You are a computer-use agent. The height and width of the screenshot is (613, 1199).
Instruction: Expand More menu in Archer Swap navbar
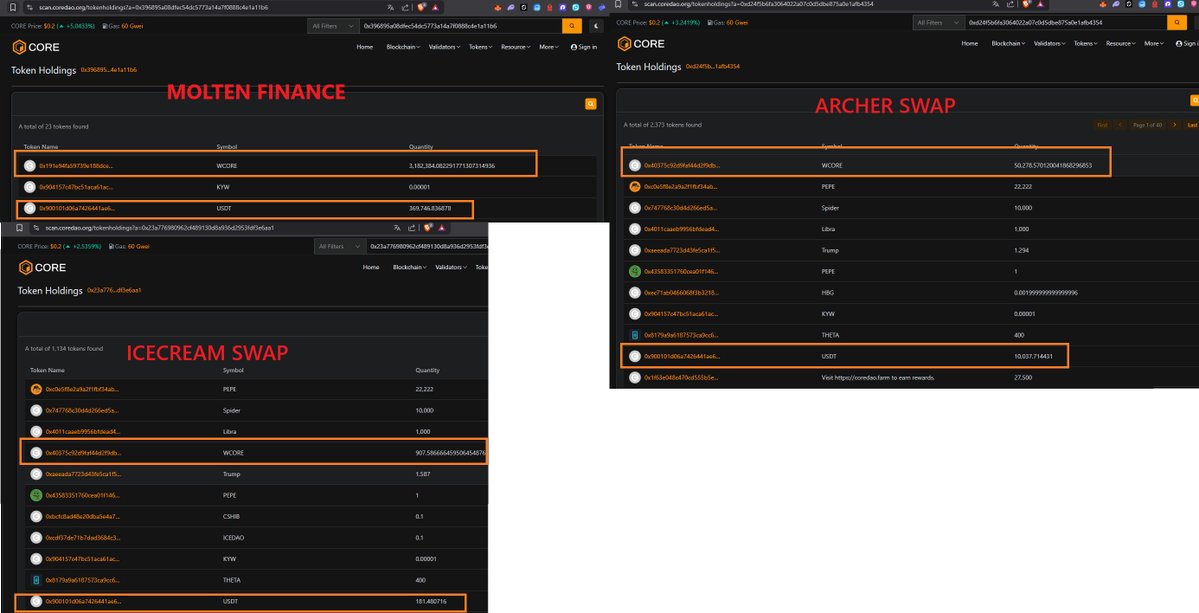tap(1154, 44)
